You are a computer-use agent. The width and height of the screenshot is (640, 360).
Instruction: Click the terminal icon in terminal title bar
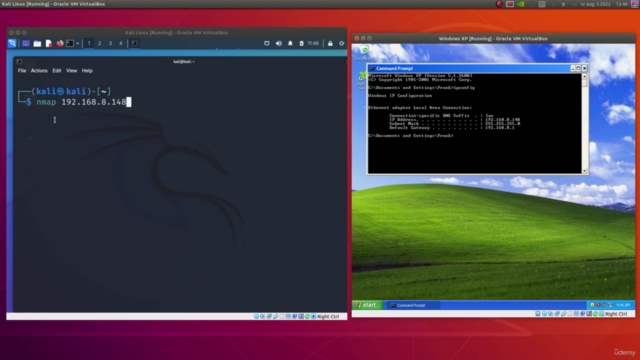click(19, 62)
